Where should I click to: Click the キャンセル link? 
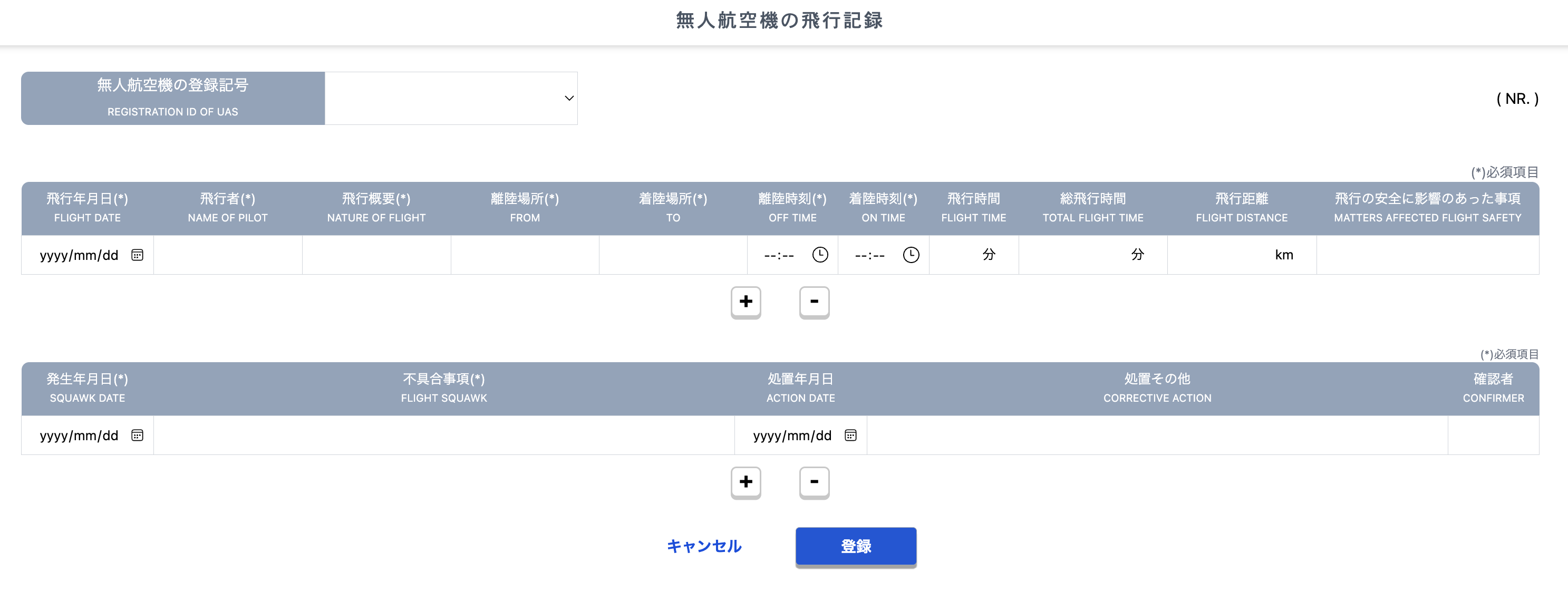pyautogui.click(x=704, y=546)
